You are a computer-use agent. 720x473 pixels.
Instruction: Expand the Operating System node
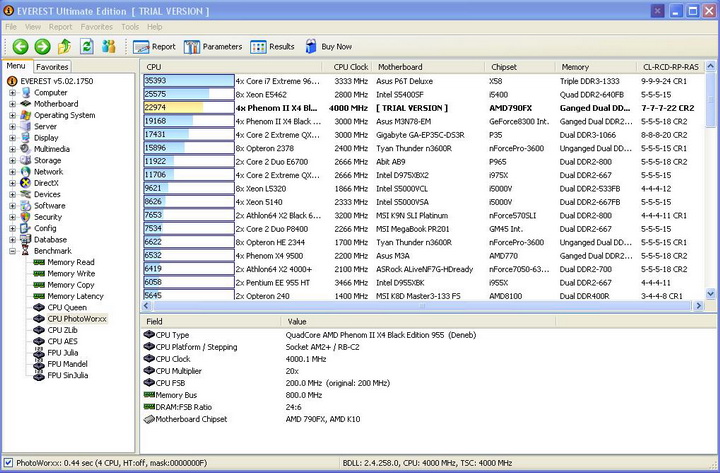(x=12, y=115)
